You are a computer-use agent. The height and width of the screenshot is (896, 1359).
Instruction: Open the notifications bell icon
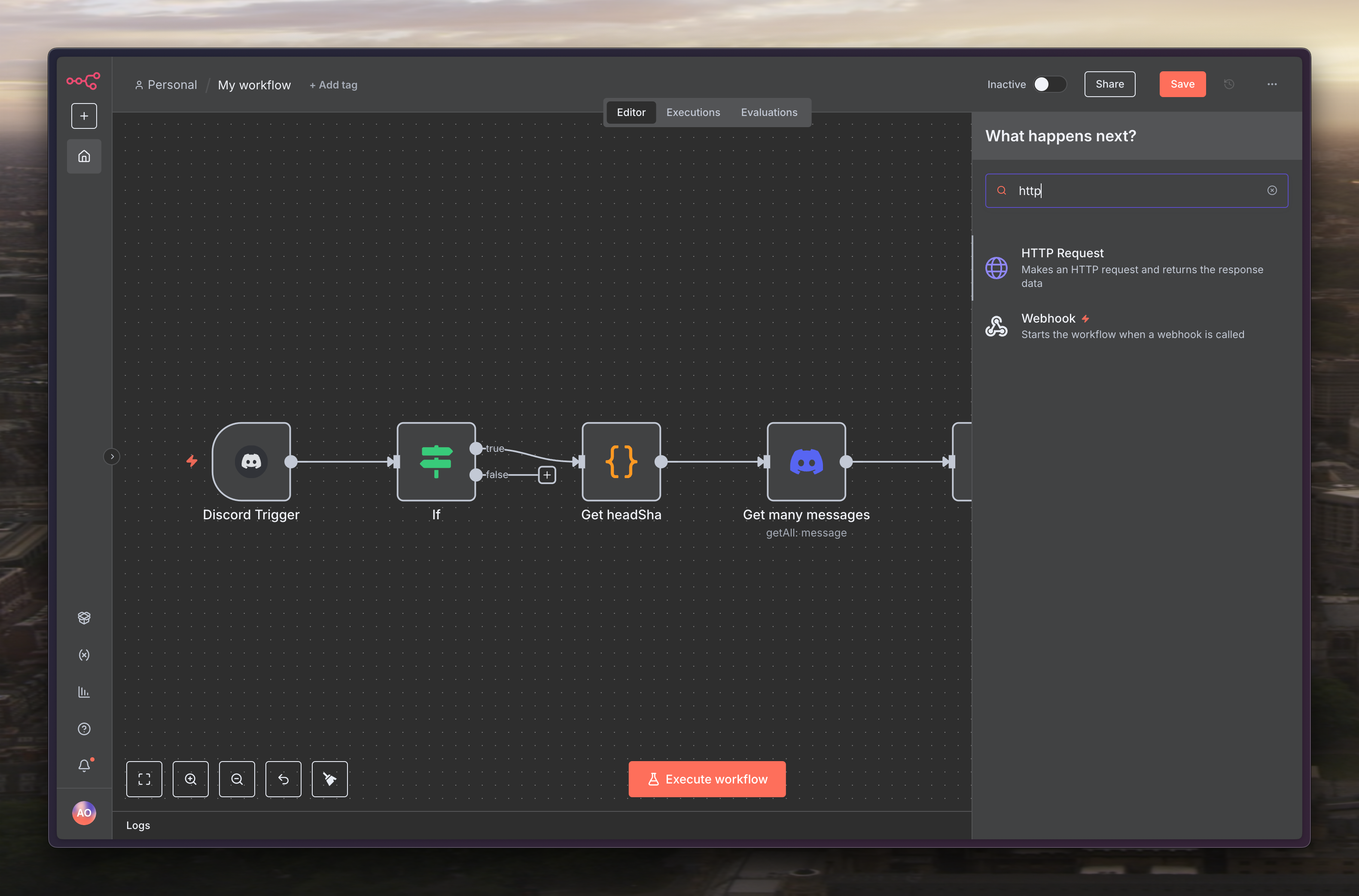[x=84, y=766]
